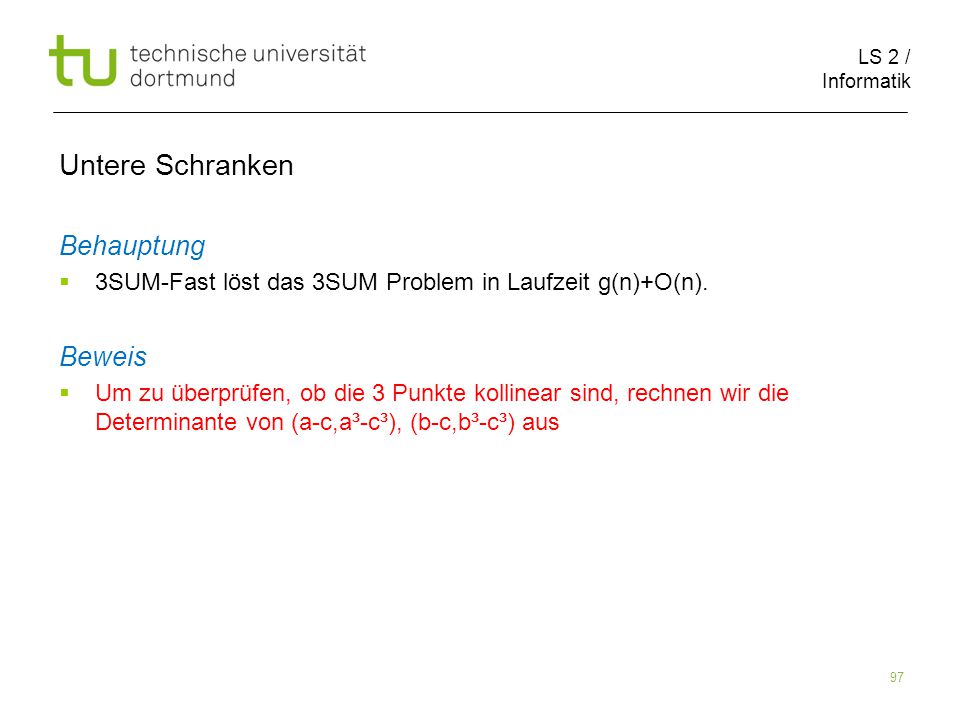Click the 'g(n)+O(n)' runtime expression
The height and width of the screenshot is (720, 960).
653,283
